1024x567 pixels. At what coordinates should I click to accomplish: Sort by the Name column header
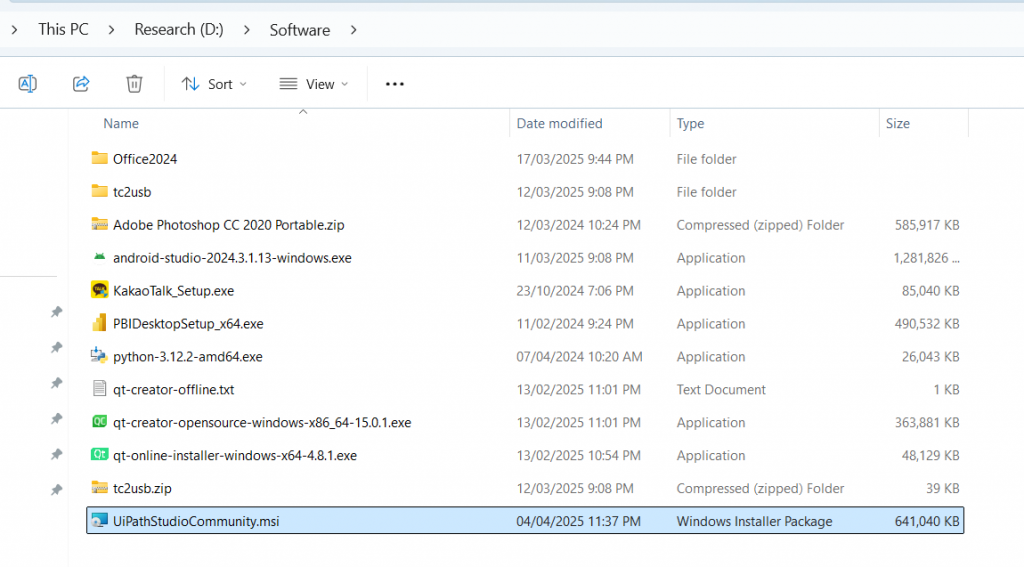tap(121, 123)
